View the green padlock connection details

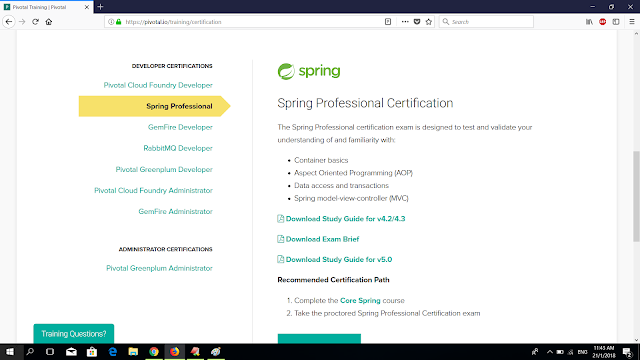(119, 22)
